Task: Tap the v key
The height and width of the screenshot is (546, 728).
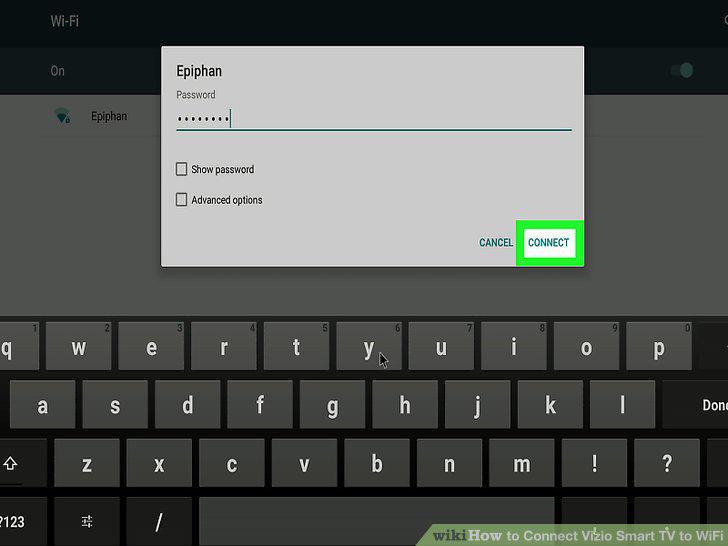Action: tap(304, 463)
